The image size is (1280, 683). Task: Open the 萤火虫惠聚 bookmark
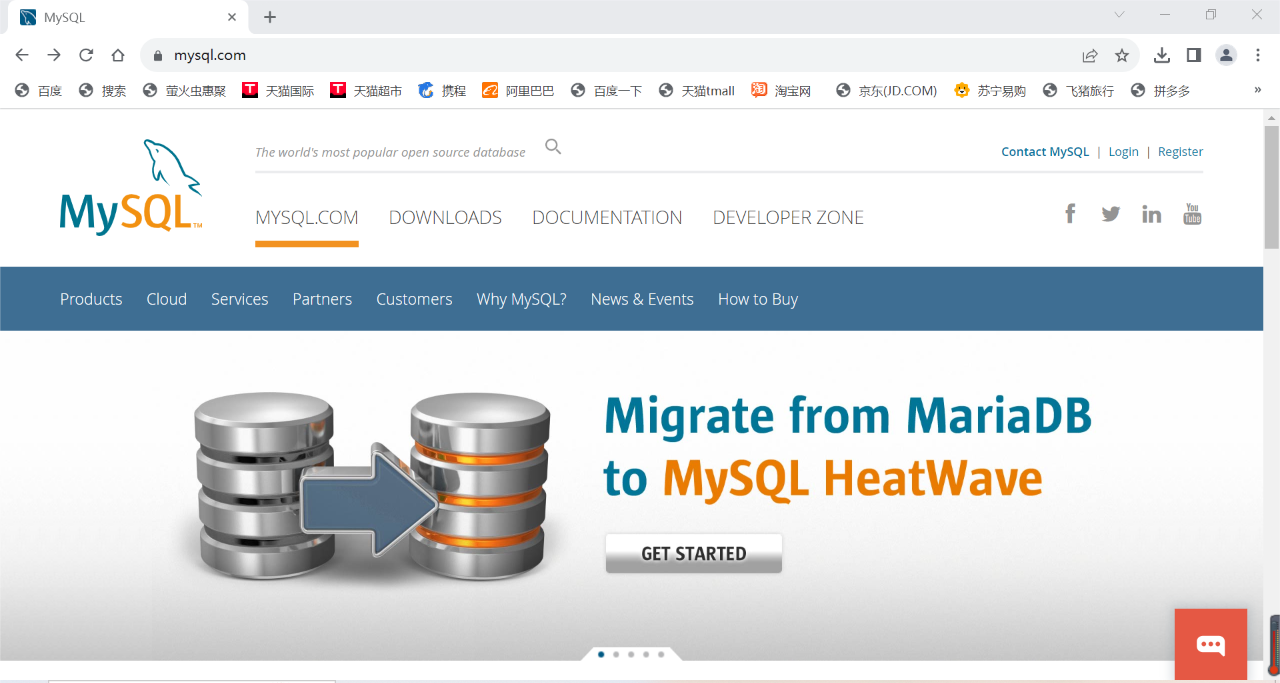[184, 90]
